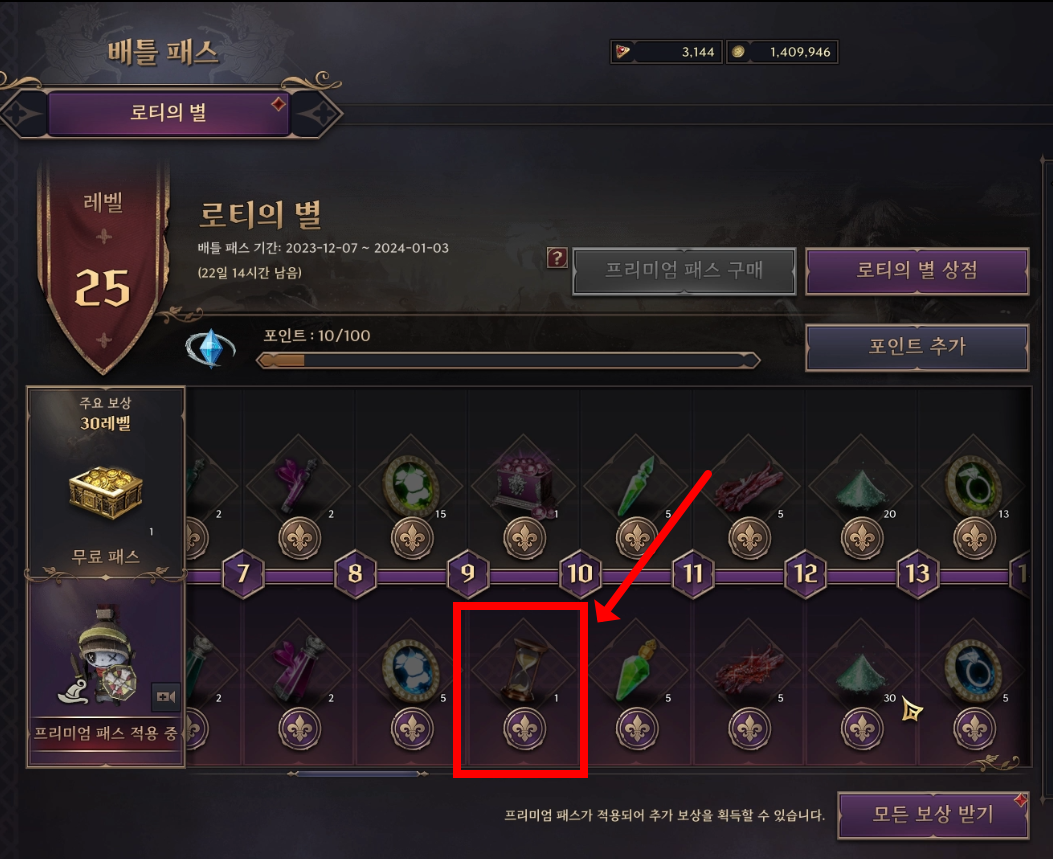This screenshot has width=1053, height=859.
Task: Click the camera preview icon on premium mascot
Action: 165,696
